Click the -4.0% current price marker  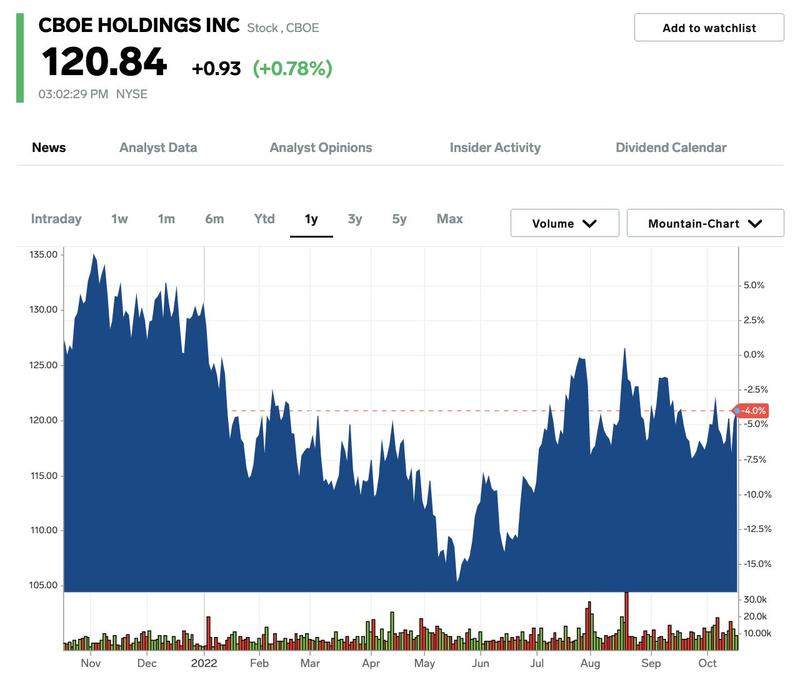[751, 411]
